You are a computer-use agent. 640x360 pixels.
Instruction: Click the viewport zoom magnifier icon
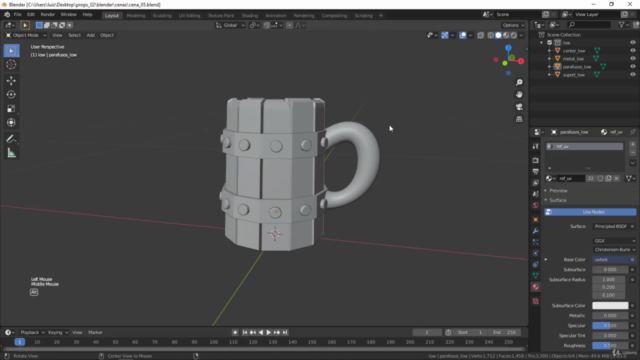tap(519, 82)
